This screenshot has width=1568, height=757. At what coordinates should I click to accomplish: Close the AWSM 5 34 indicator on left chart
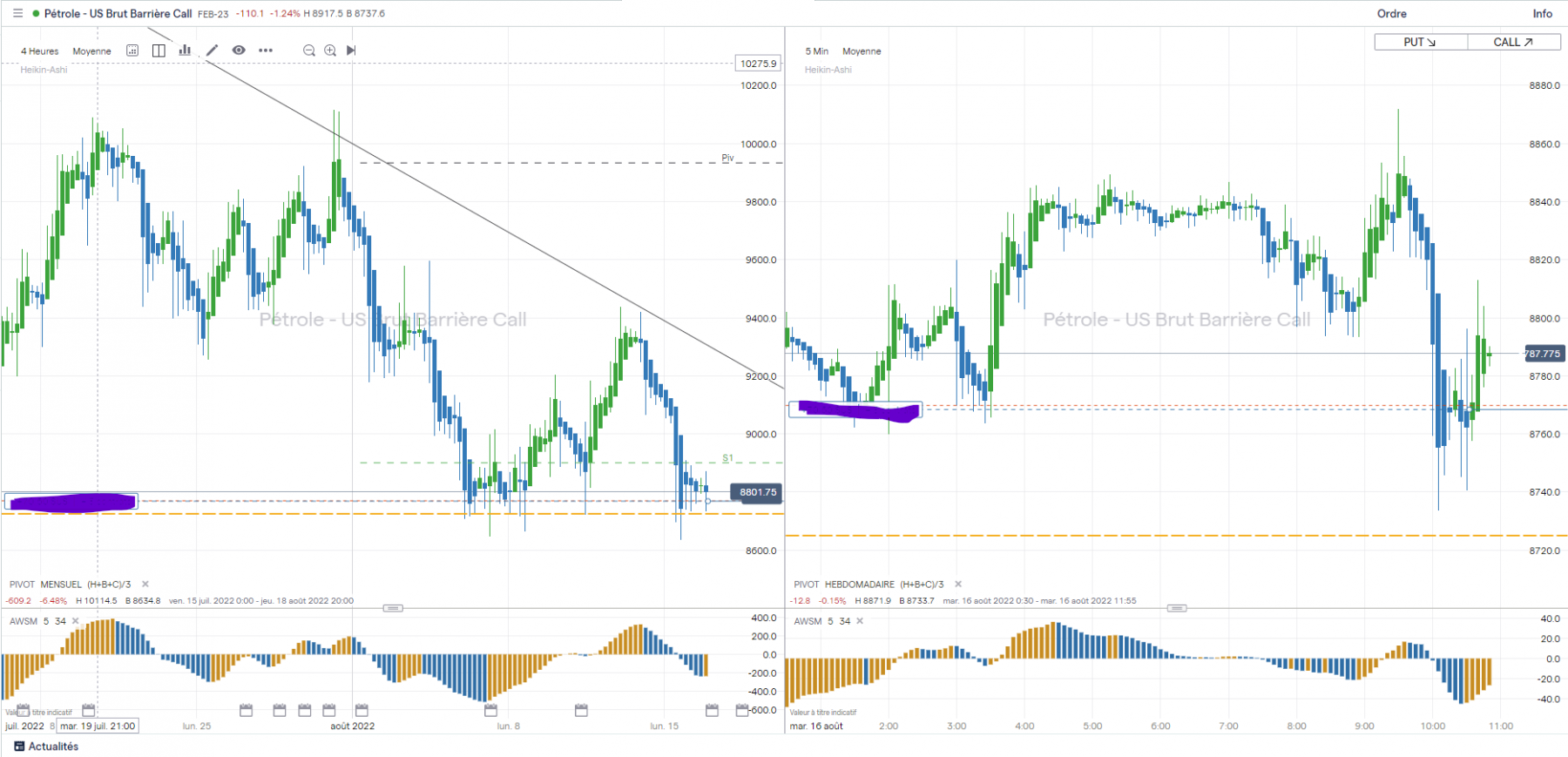(x=76, y=621)
